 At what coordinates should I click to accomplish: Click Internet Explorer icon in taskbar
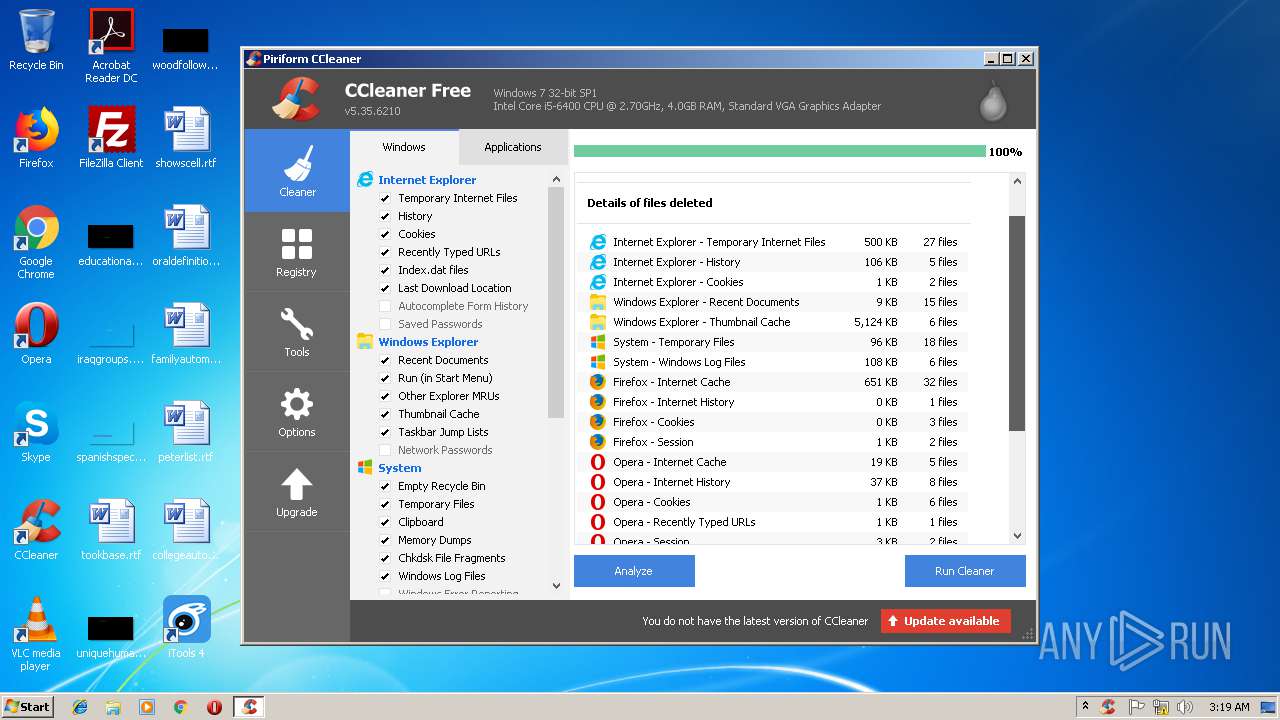[80, 707]
